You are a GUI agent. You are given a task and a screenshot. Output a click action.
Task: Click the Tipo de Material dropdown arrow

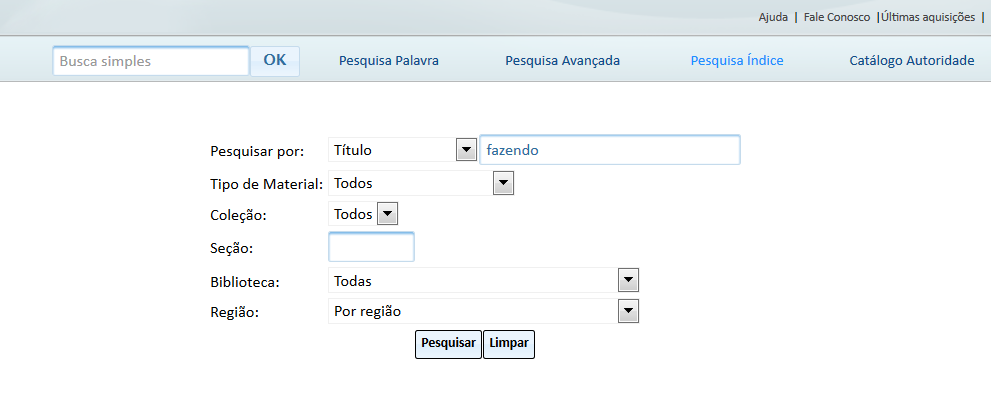pos(504,183)
